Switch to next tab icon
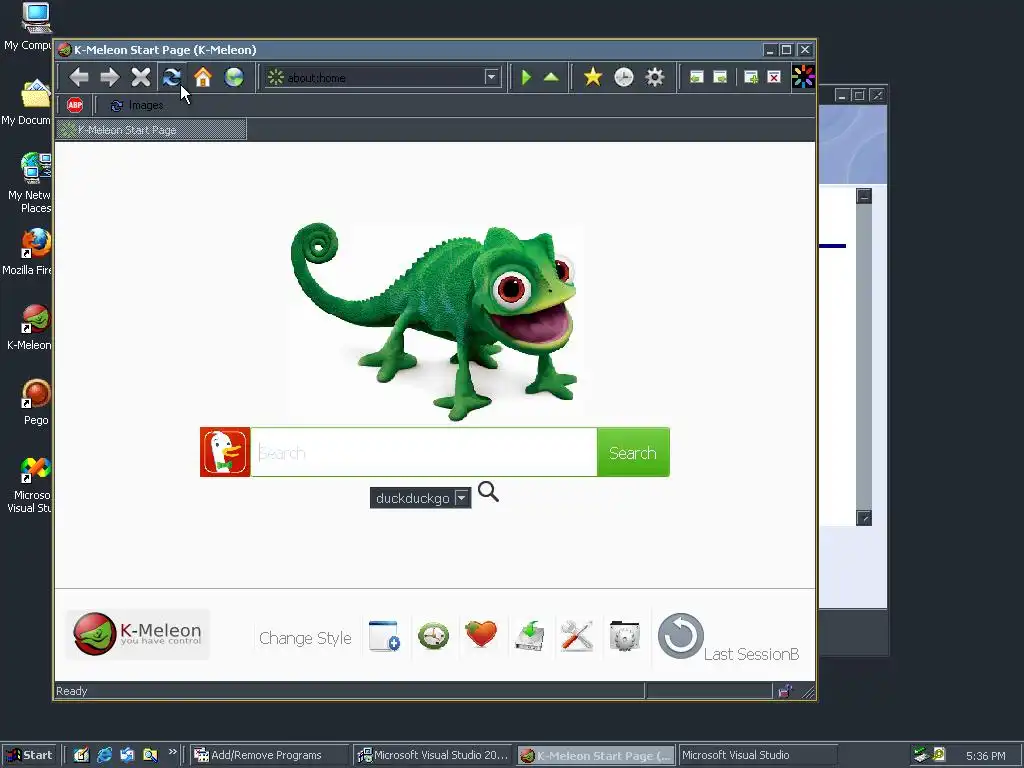Image resolution: width=1024 pixels, height=768 pixels. 720,77
